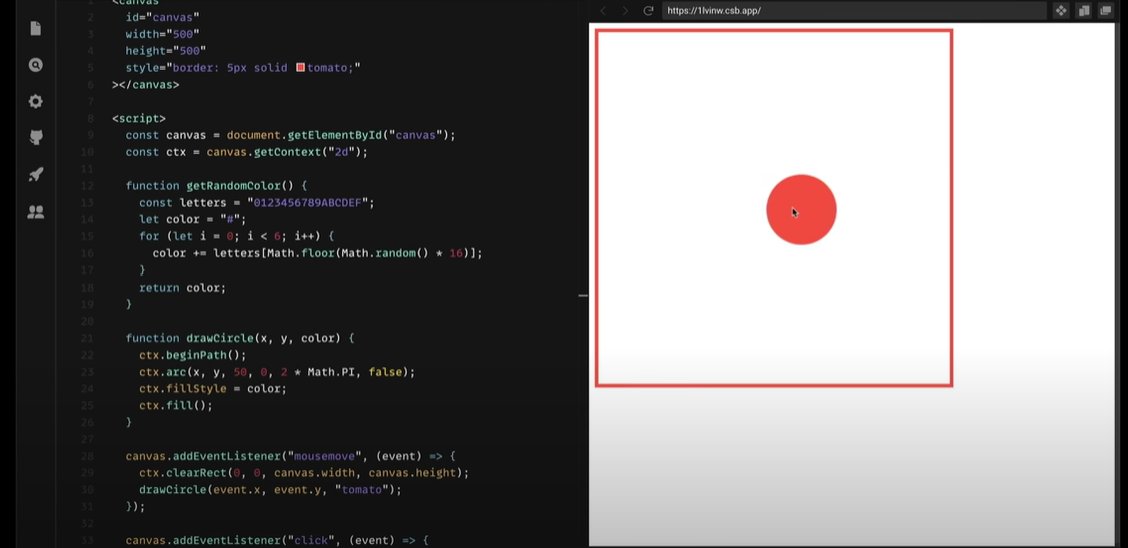Open the Search panel in sidebar
1128x548 pixels.
(35, 65)
